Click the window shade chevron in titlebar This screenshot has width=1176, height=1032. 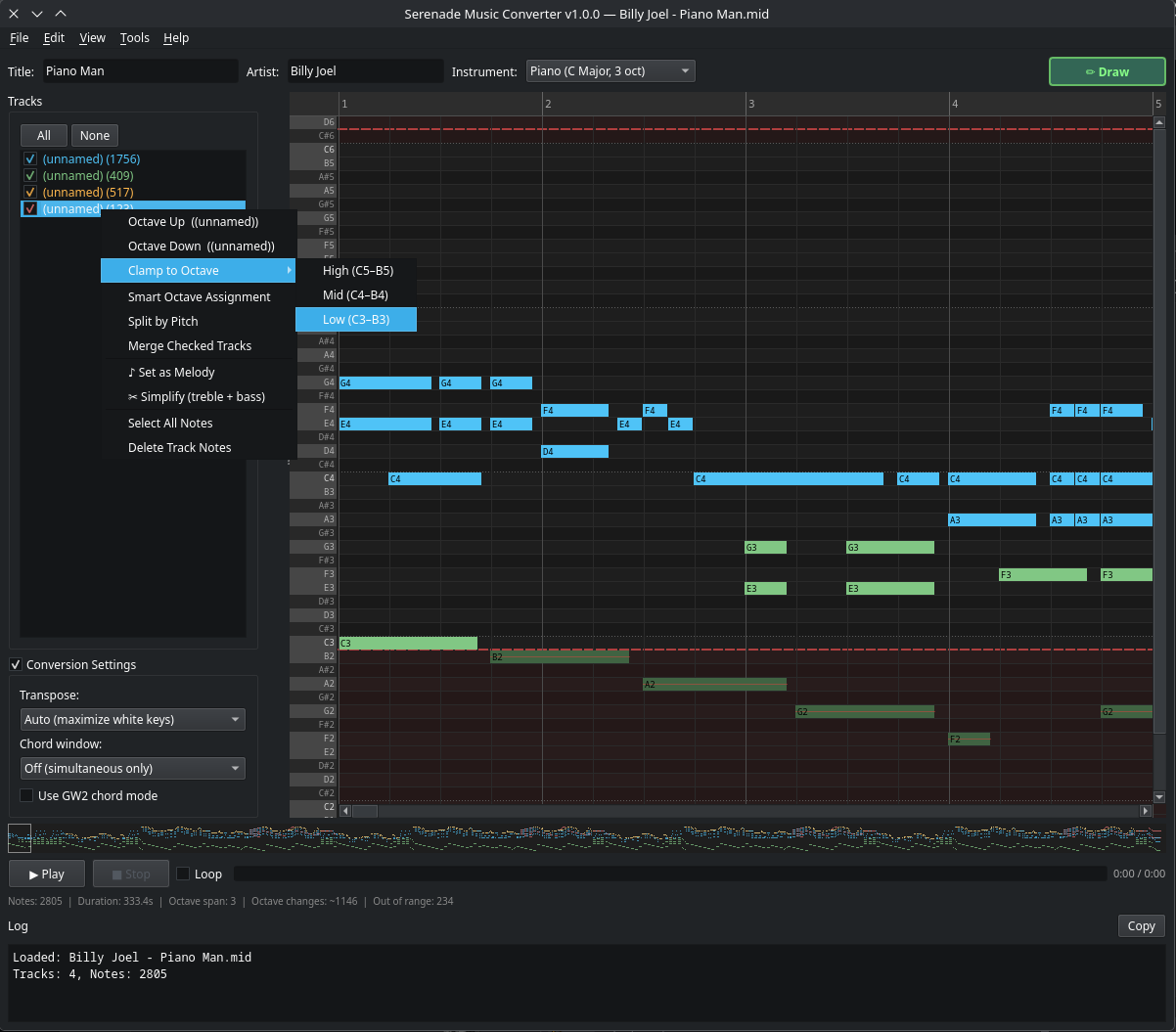click(61, 14)
